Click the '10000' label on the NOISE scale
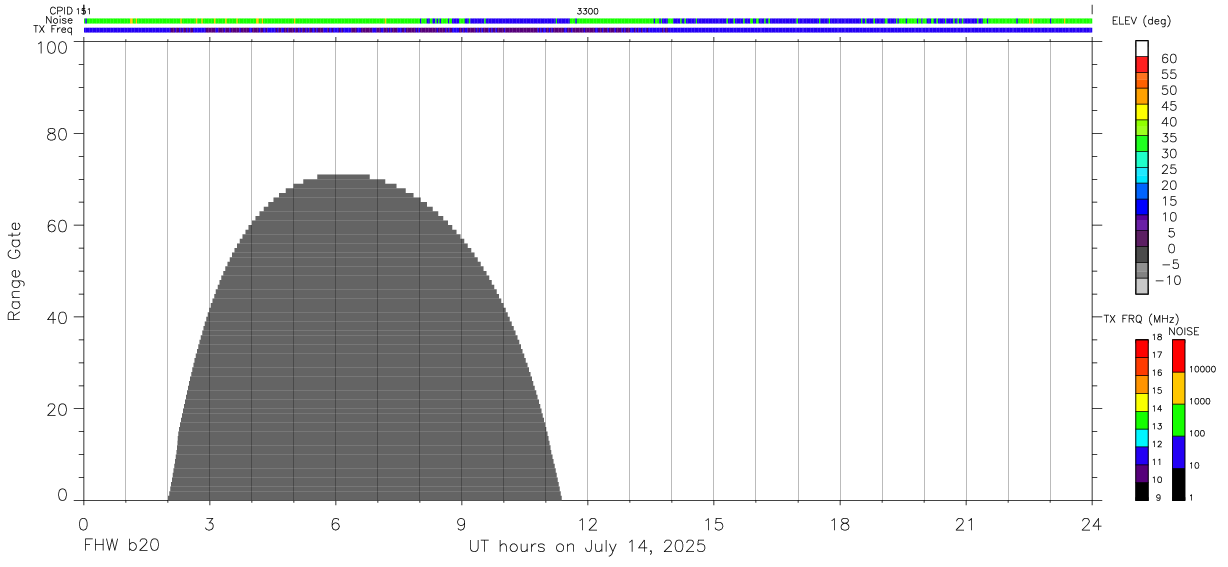This screenshot has width=1228, height=567. coord(1202,370)
